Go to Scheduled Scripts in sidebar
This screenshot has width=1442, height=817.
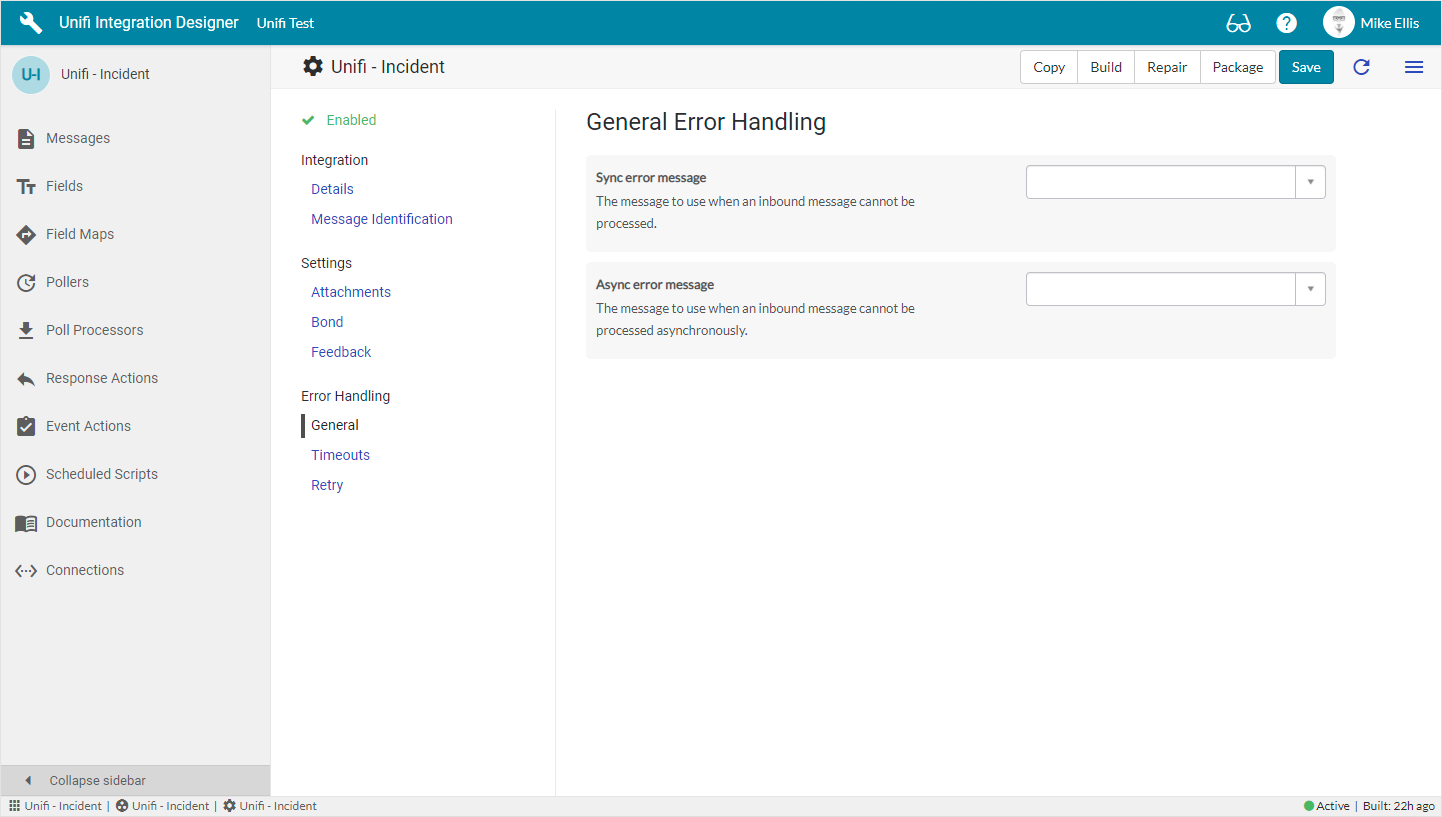point(101,474)
